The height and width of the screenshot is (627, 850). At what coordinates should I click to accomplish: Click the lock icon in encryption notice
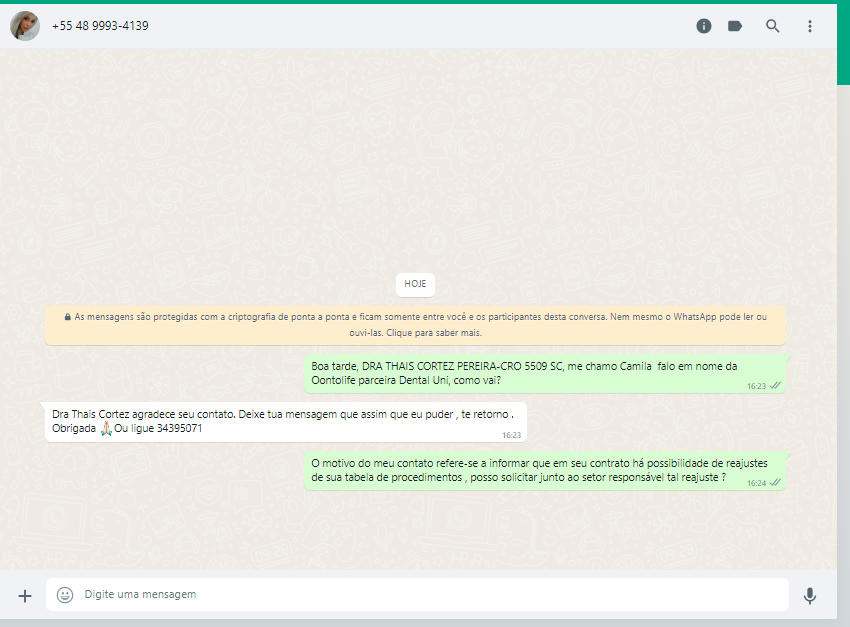(68, 317)
